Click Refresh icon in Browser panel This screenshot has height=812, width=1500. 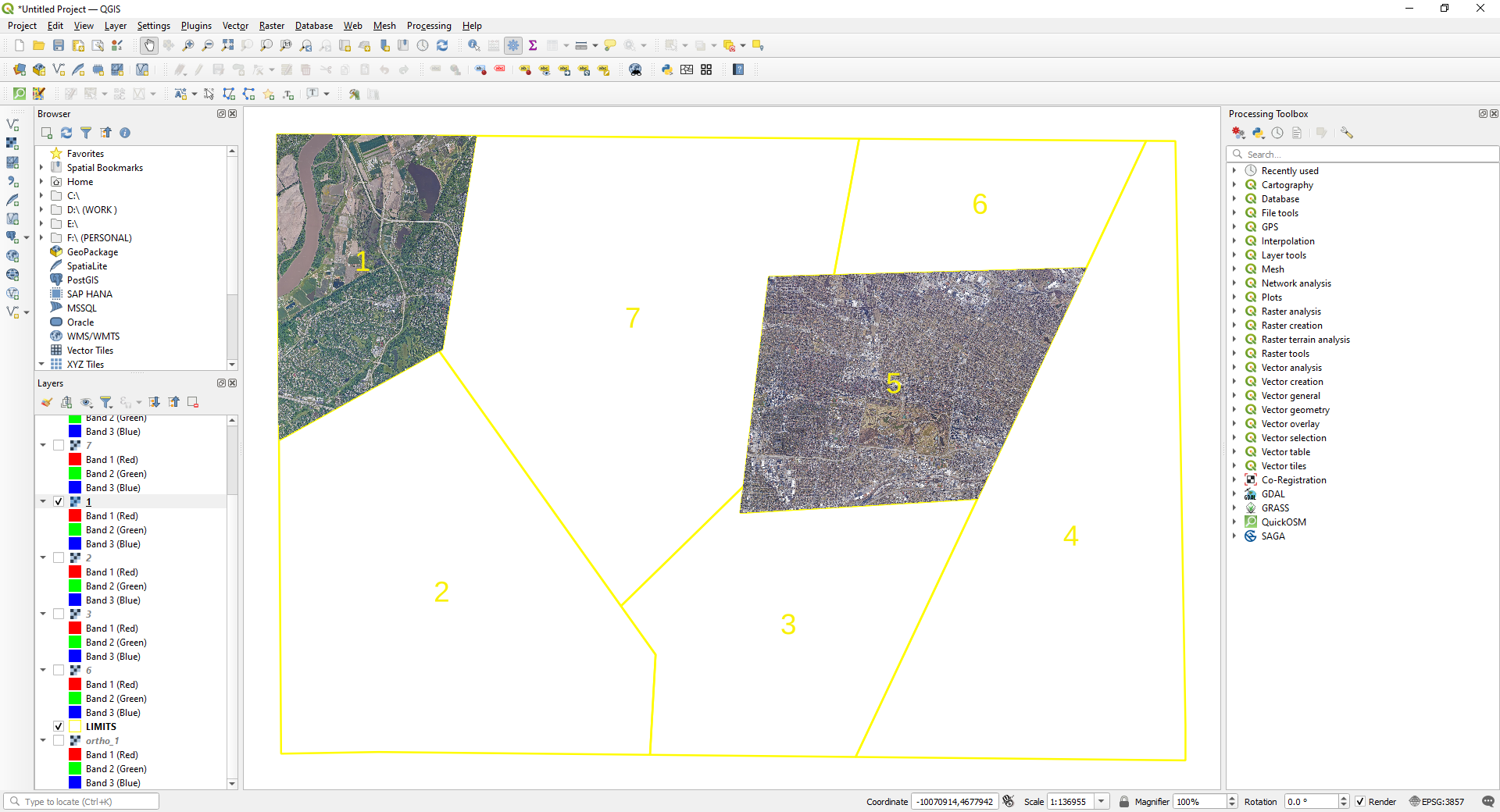click(x=66, y=133)
